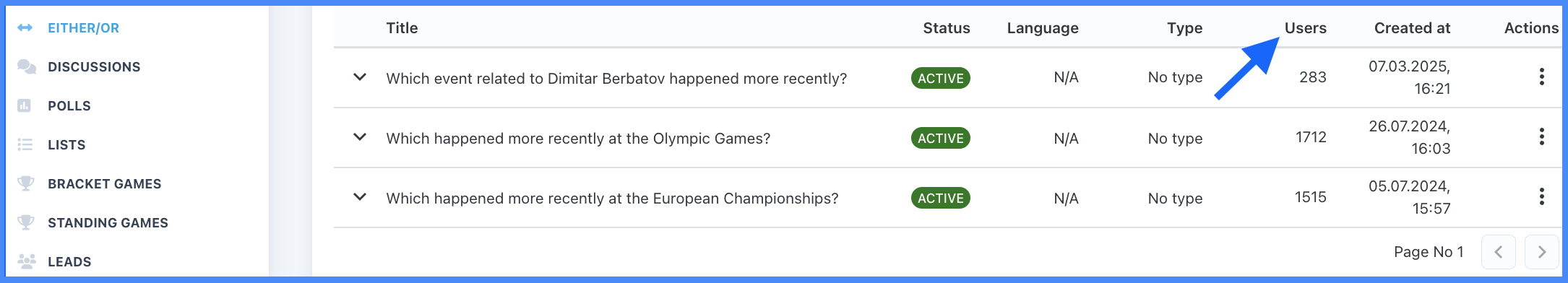
Task: Click the Standing Games trophy icon
Action: click(x=26, y=223)
